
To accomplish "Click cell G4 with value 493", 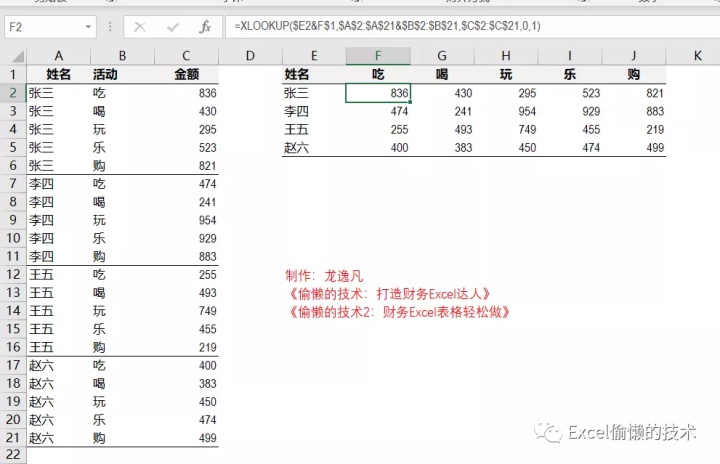I will 442,130.
